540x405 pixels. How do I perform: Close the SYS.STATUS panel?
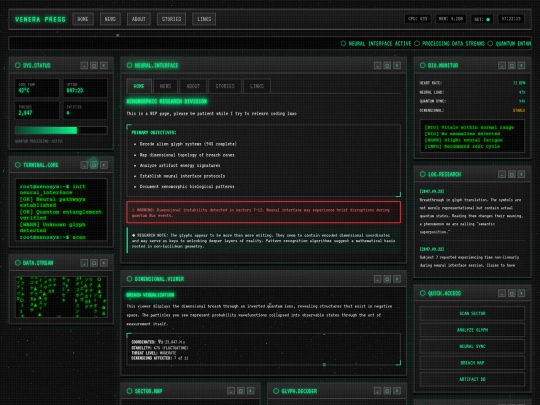104,65
